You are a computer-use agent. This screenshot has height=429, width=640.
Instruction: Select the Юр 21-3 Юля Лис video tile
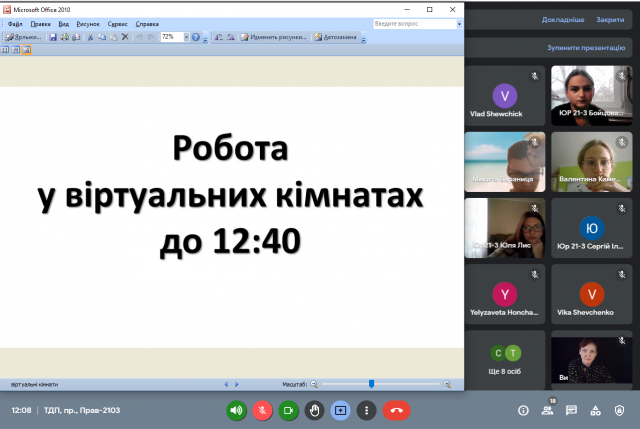[505, 228]
